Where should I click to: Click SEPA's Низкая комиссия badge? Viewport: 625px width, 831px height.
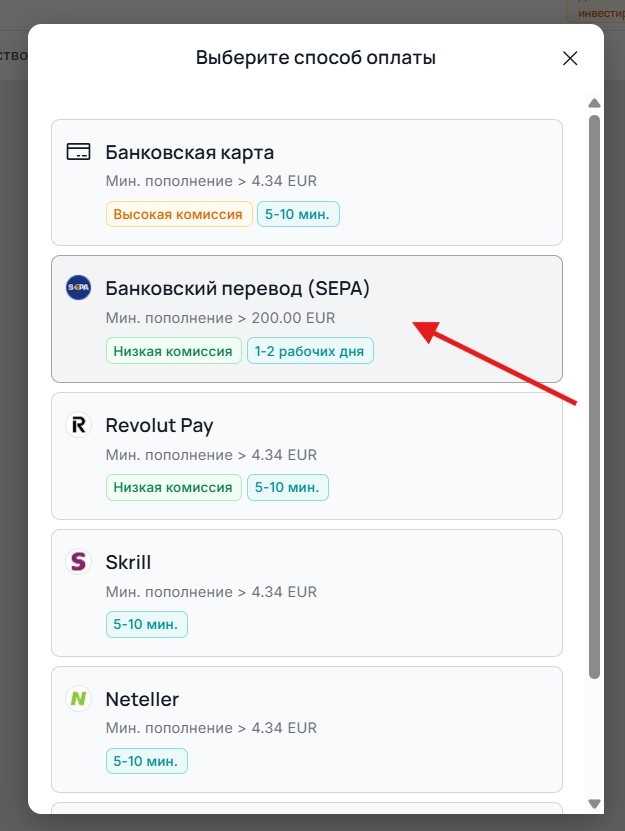coord(173,351)
